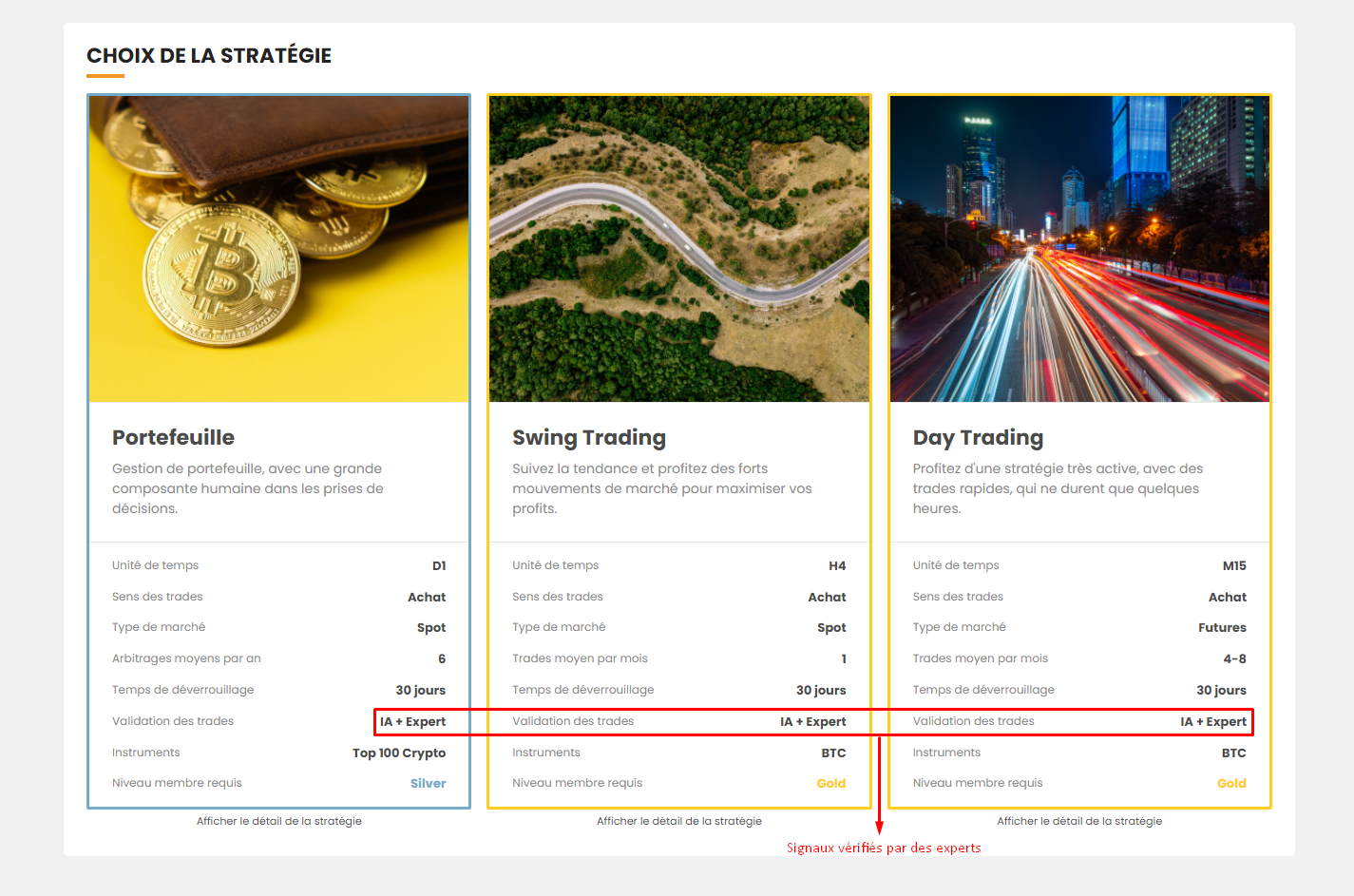This screenshot has width=1354, height=896.
Task: Select the Portefeuille strategy title
Action: (x=173, y=437)
